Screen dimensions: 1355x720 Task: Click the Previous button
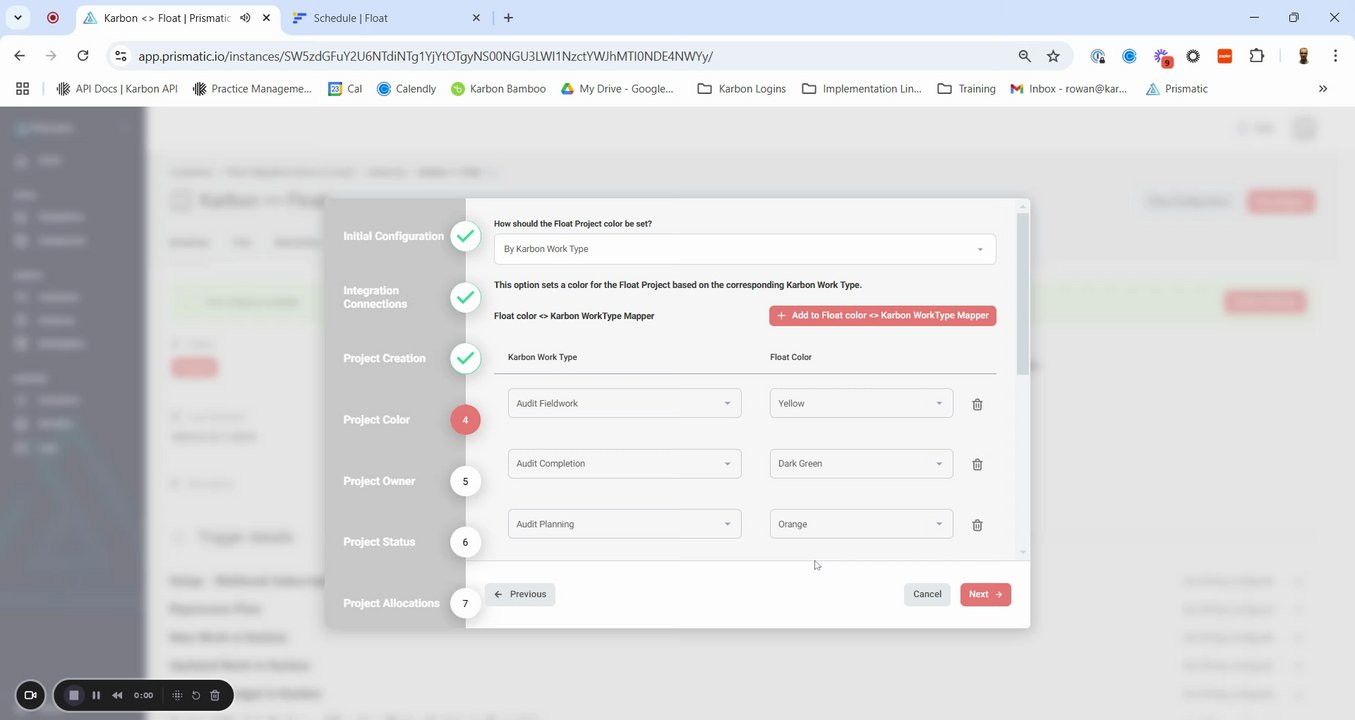(520, 594)
